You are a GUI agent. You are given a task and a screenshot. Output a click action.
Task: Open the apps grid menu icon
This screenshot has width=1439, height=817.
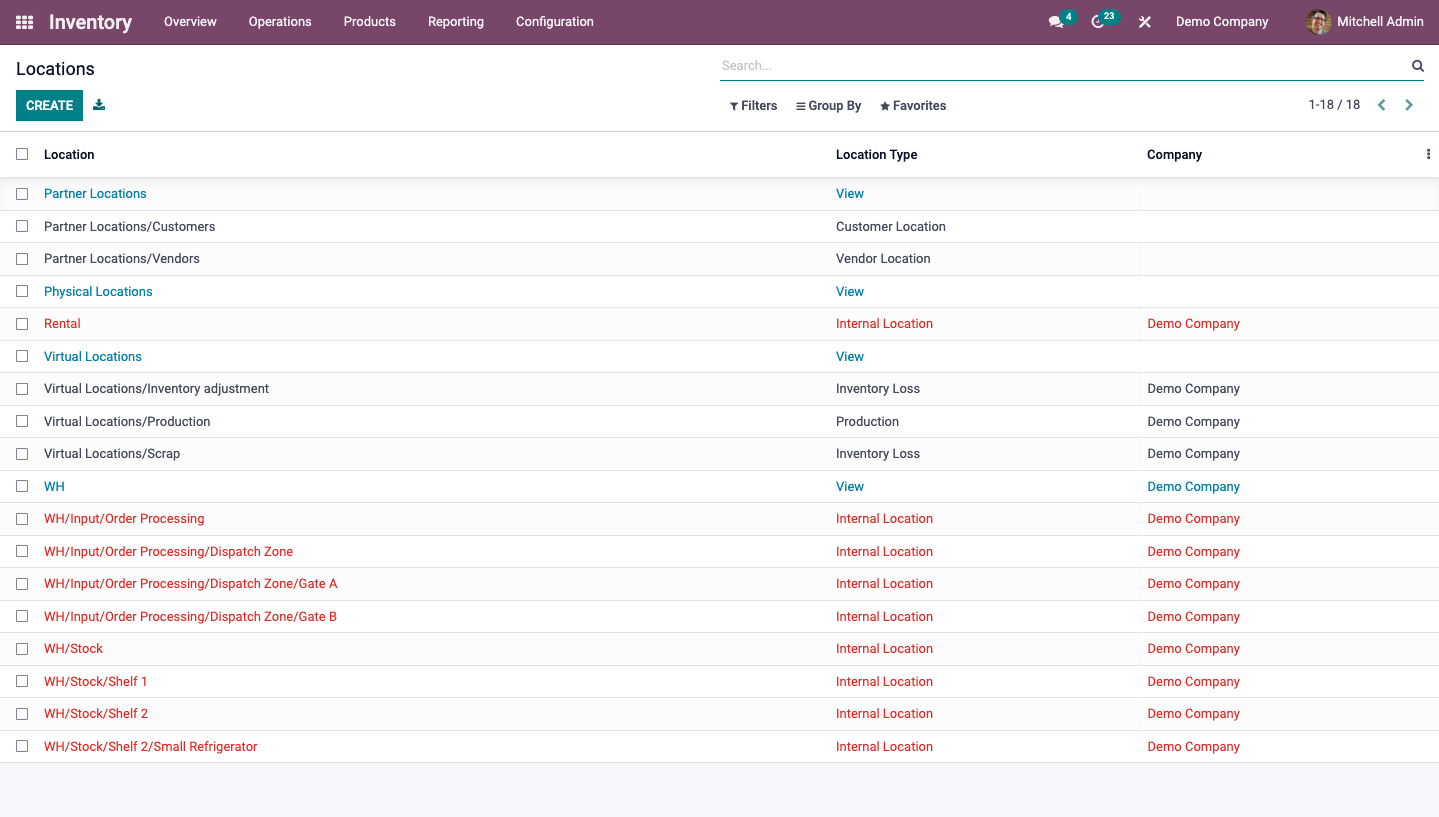(24, 22)
